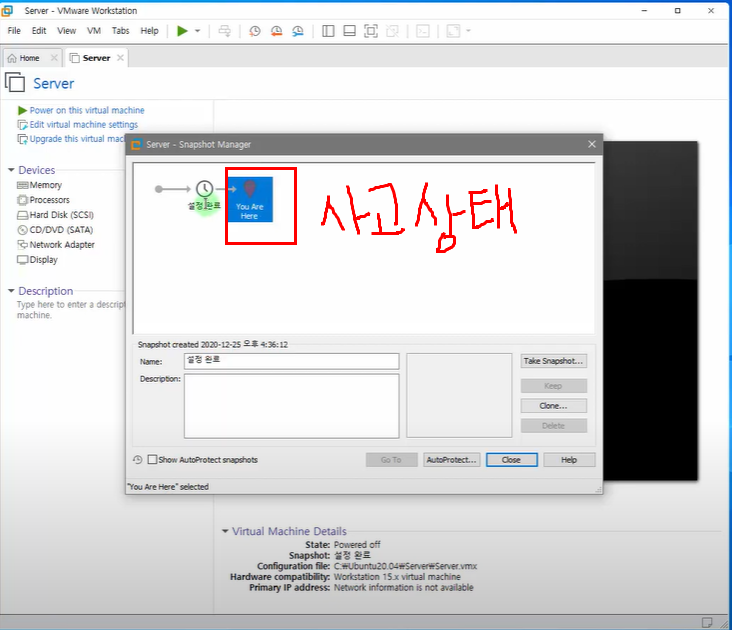
Task: Click the snapshot tree root dot
Action: 159,189
